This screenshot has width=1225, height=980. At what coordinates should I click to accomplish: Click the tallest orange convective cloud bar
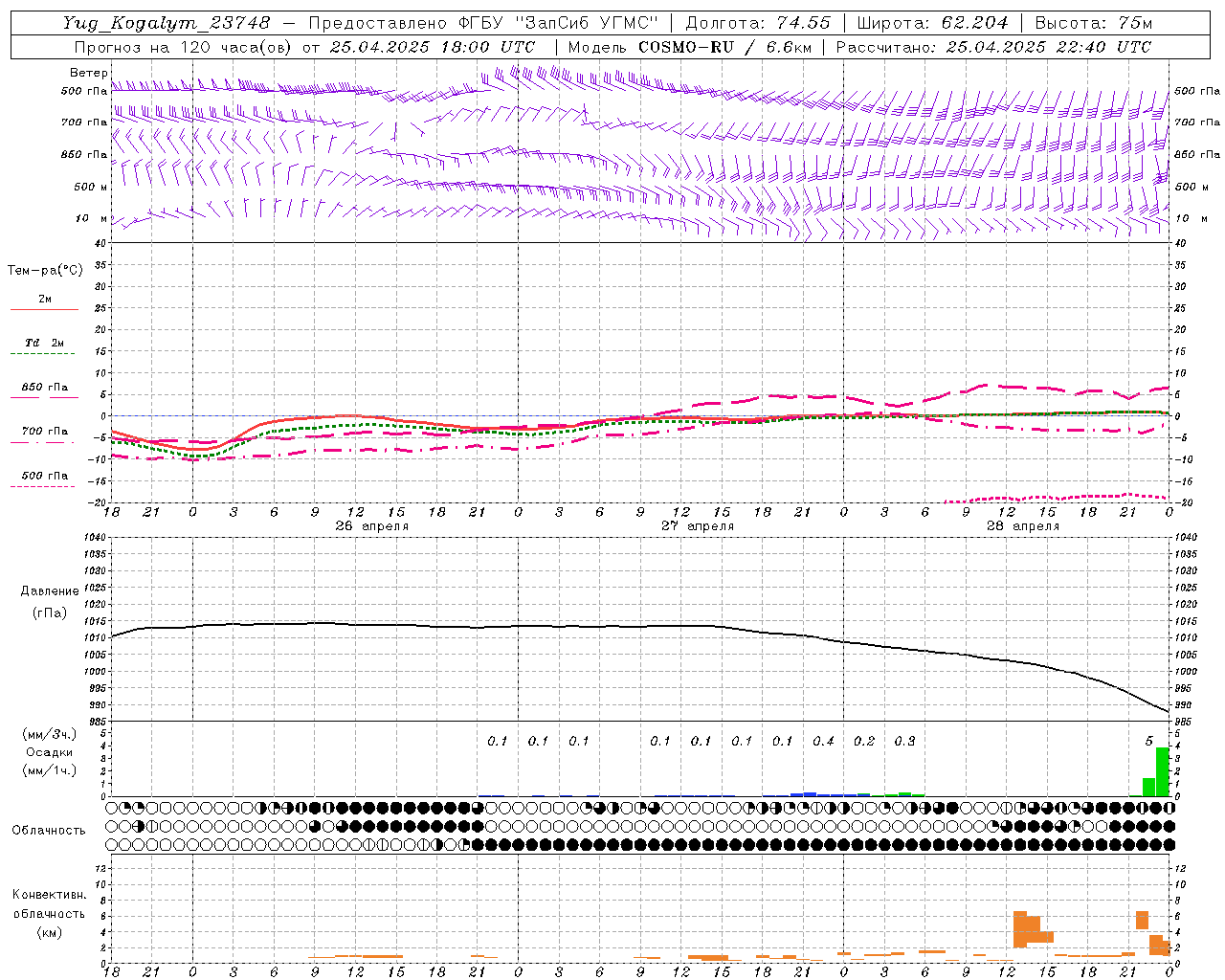(x=1020, y=929)
